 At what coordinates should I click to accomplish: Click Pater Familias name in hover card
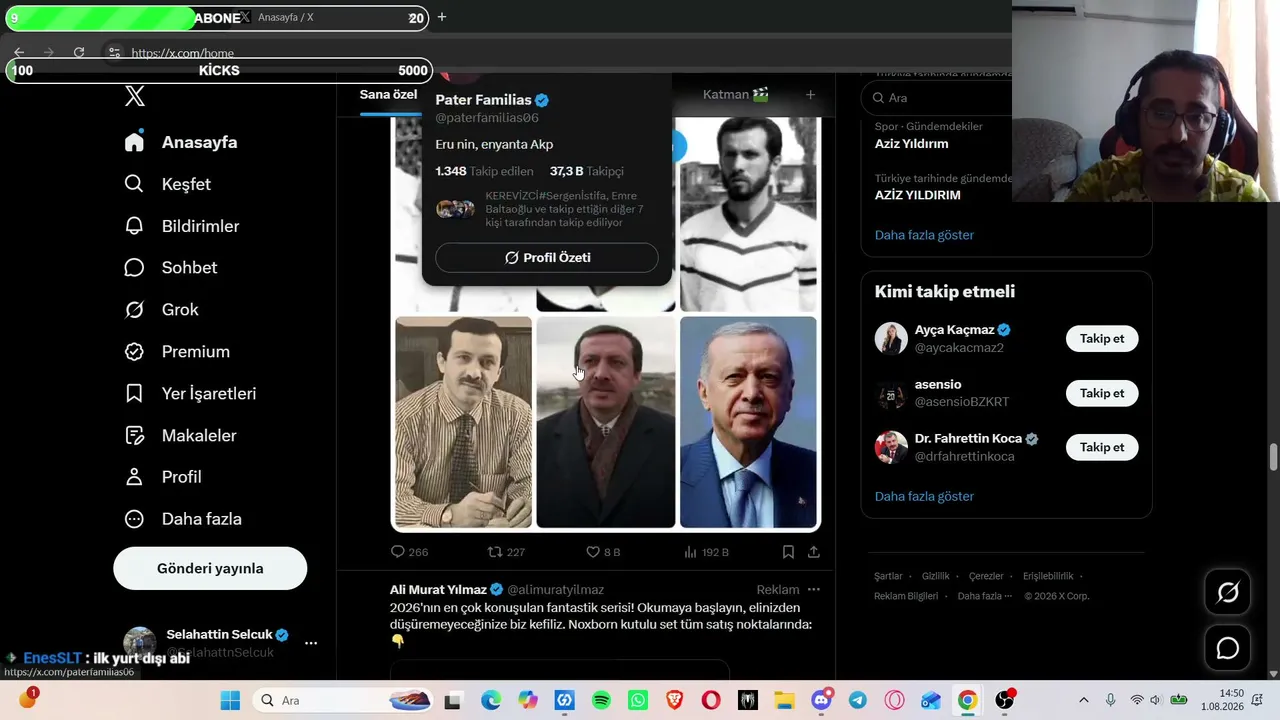click(x=483, y=100)
